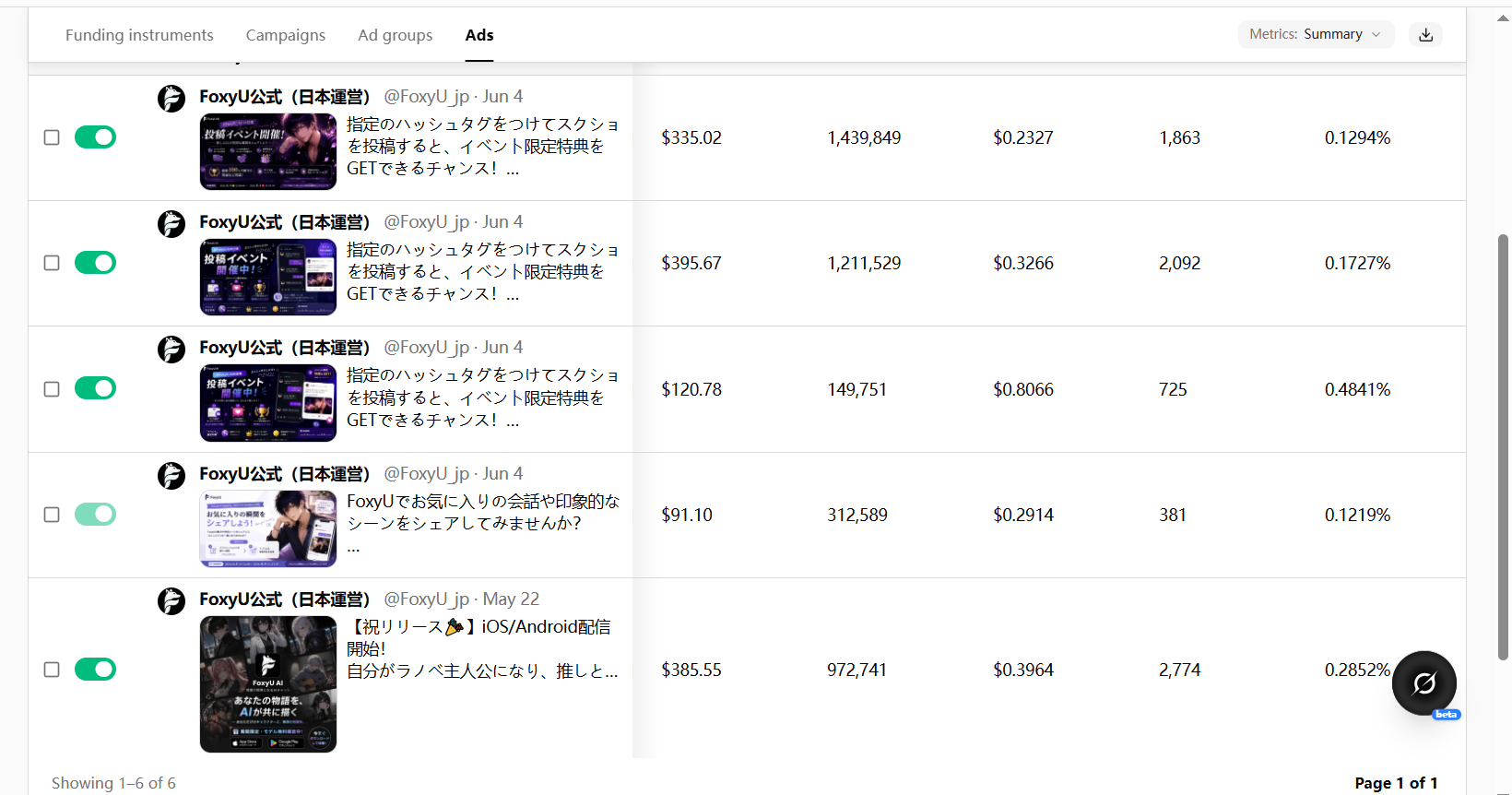Click the 725 results value
The width and height of the screenshot is (1512, 795).
coord(1173,389)
